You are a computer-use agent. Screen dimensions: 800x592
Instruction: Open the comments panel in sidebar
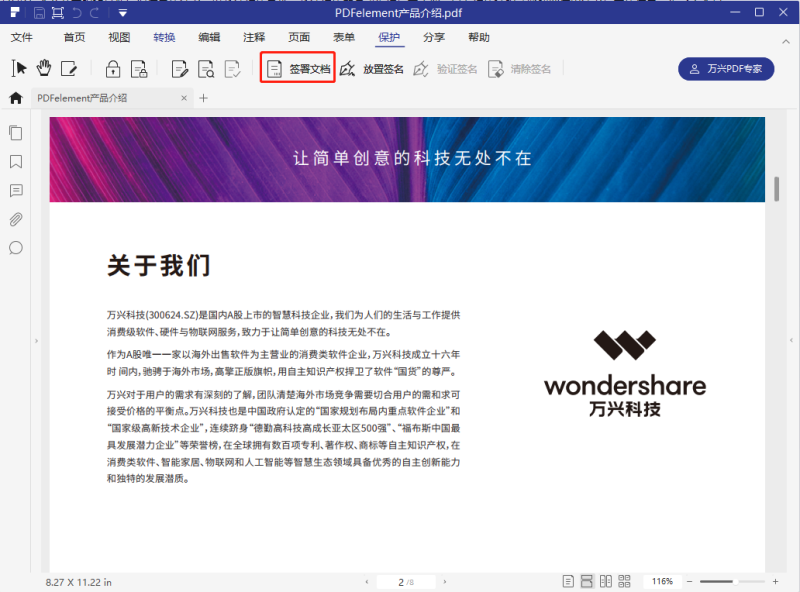15,191
